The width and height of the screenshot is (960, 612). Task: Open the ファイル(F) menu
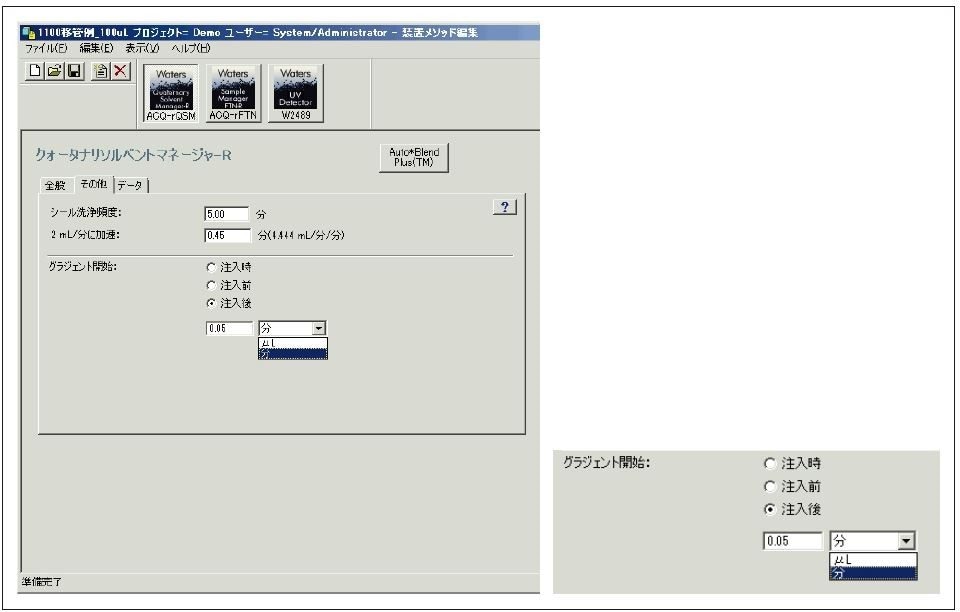pos(46,48)
